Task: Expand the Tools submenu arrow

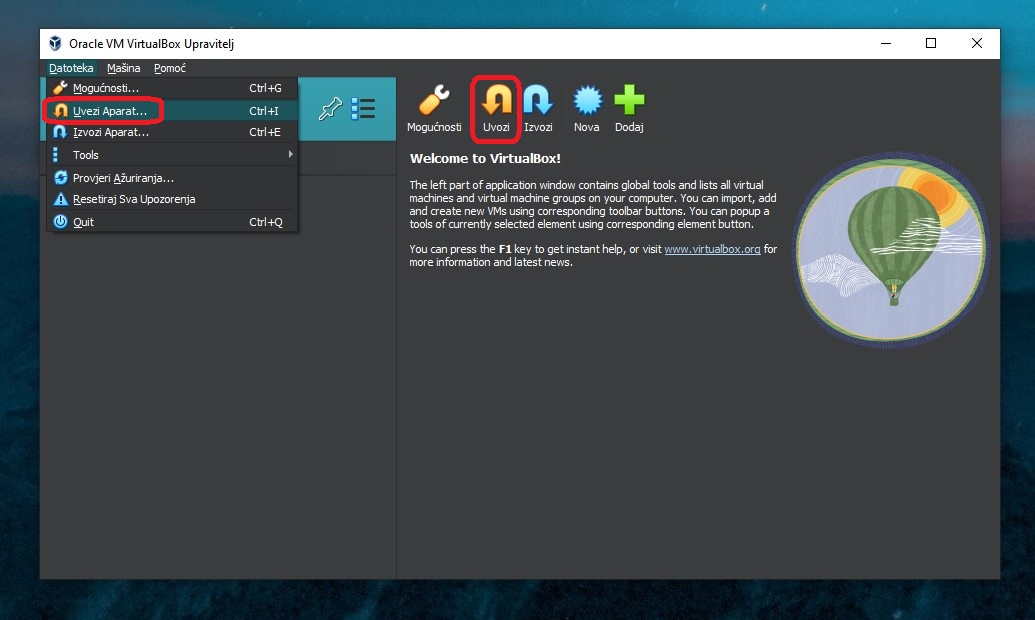Action: coord(290,155)
